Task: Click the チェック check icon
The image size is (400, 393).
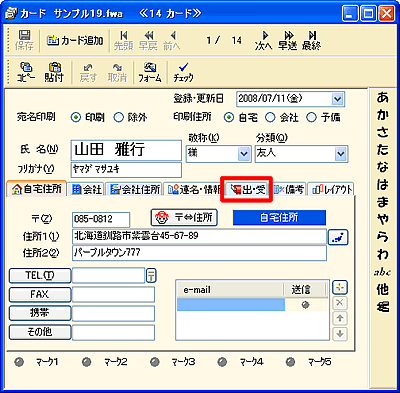Action: 183,72
